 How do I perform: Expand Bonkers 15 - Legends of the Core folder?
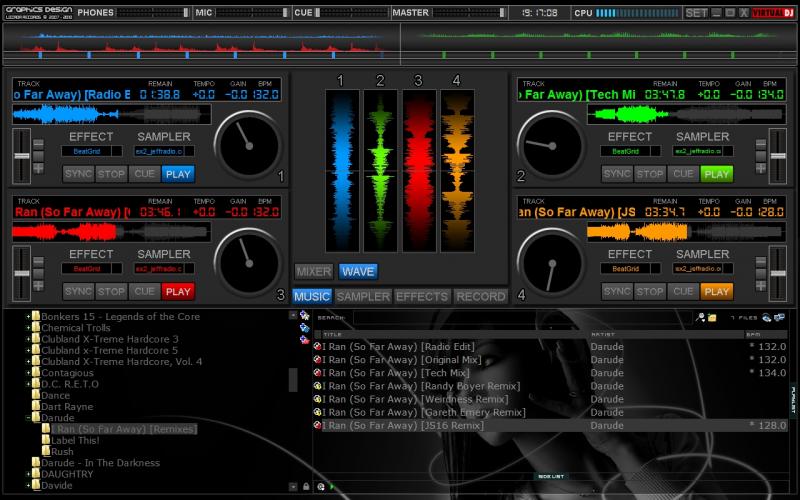click(29, 316)
